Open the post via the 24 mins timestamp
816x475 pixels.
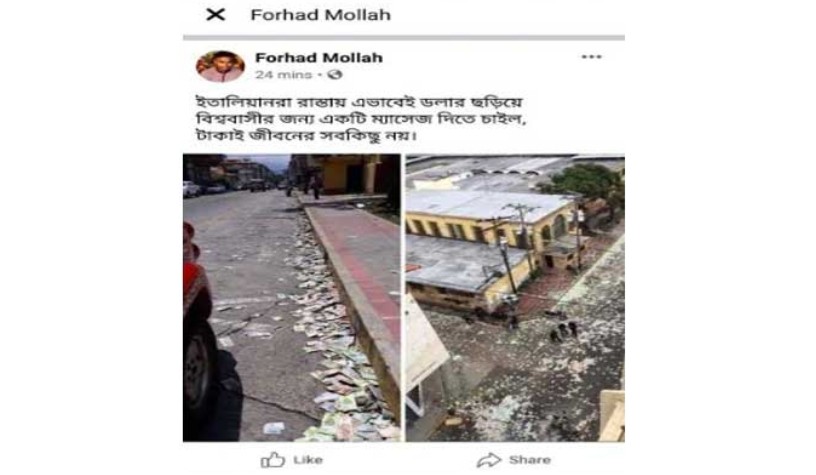click(x=283, y=75)
